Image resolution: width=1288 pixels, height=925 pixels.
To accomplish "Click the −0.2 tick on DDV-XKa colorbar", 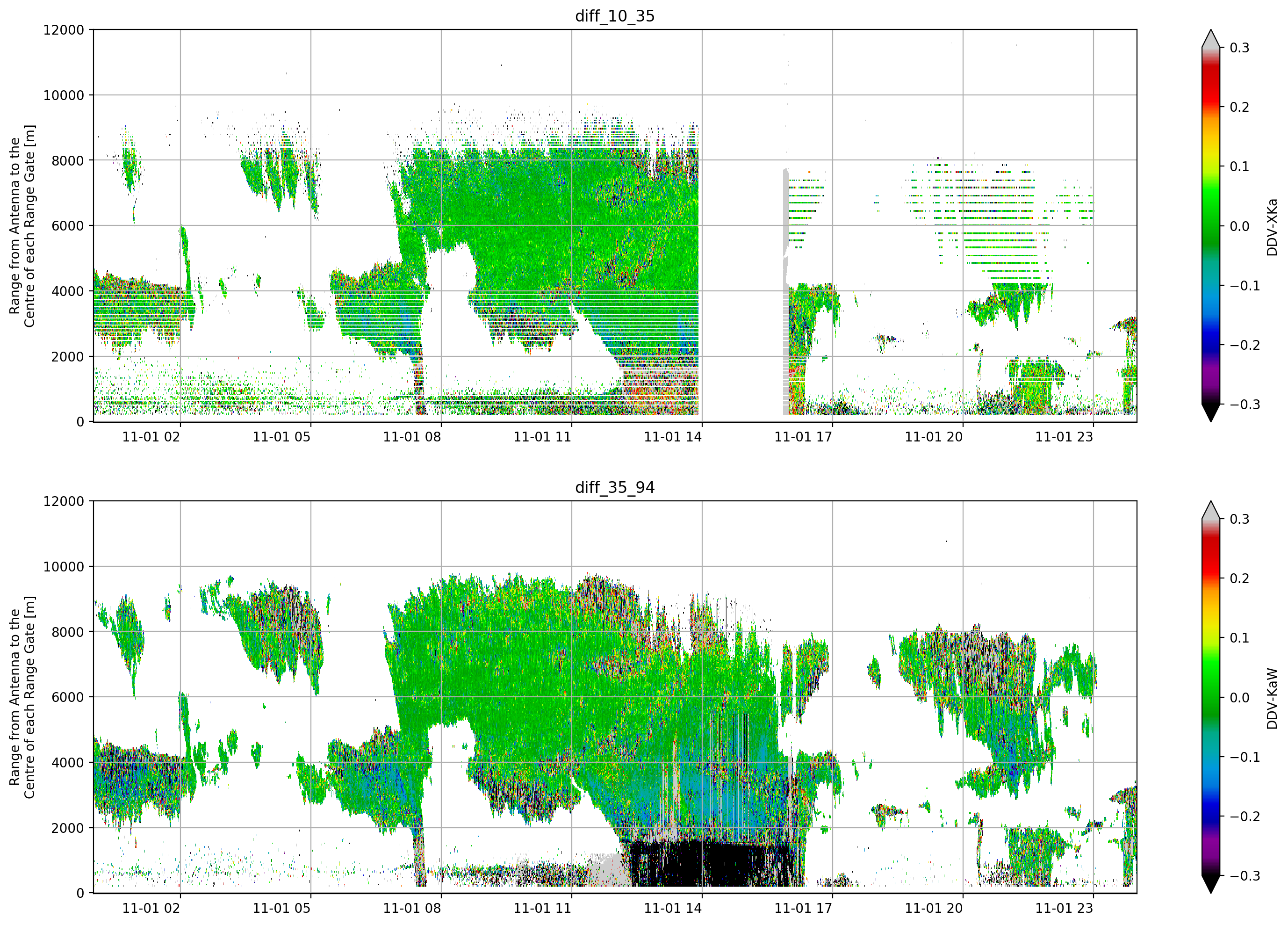I will pyautogui.click(x=1245, y=346).
